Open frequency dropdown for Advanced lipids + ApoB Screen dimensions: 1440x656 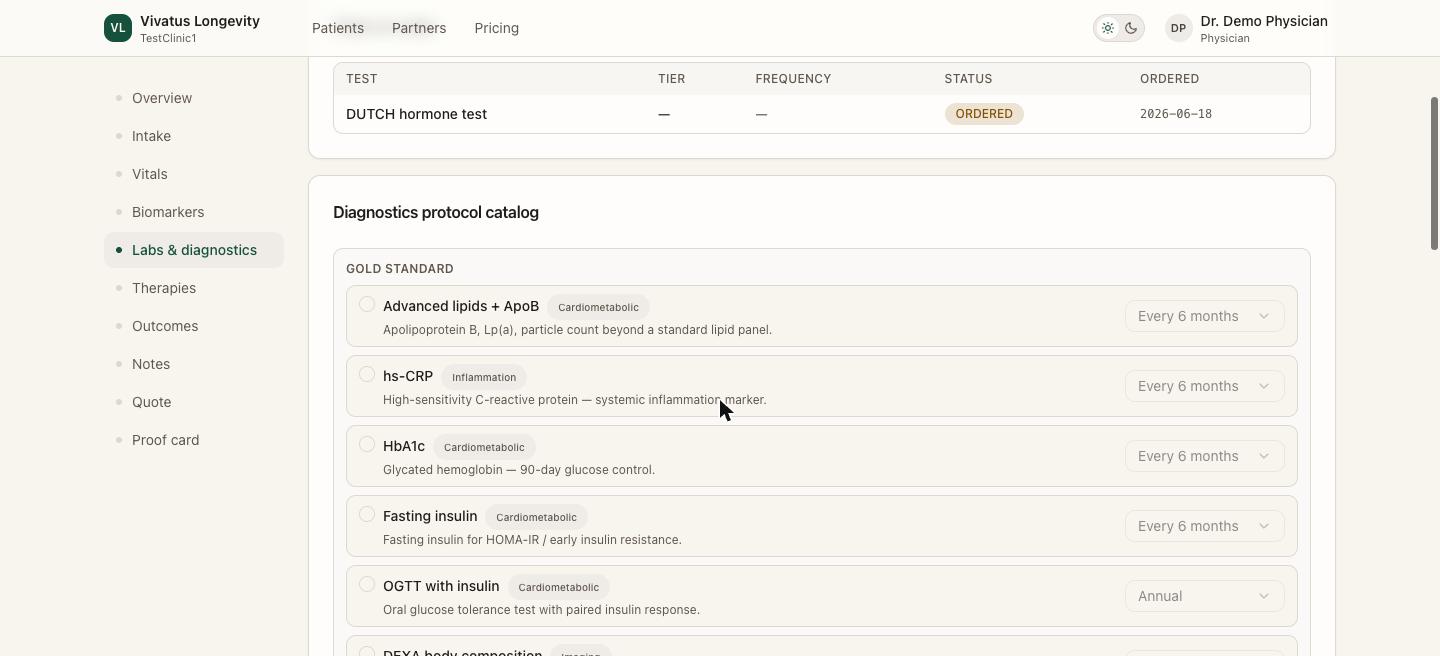1204,316
